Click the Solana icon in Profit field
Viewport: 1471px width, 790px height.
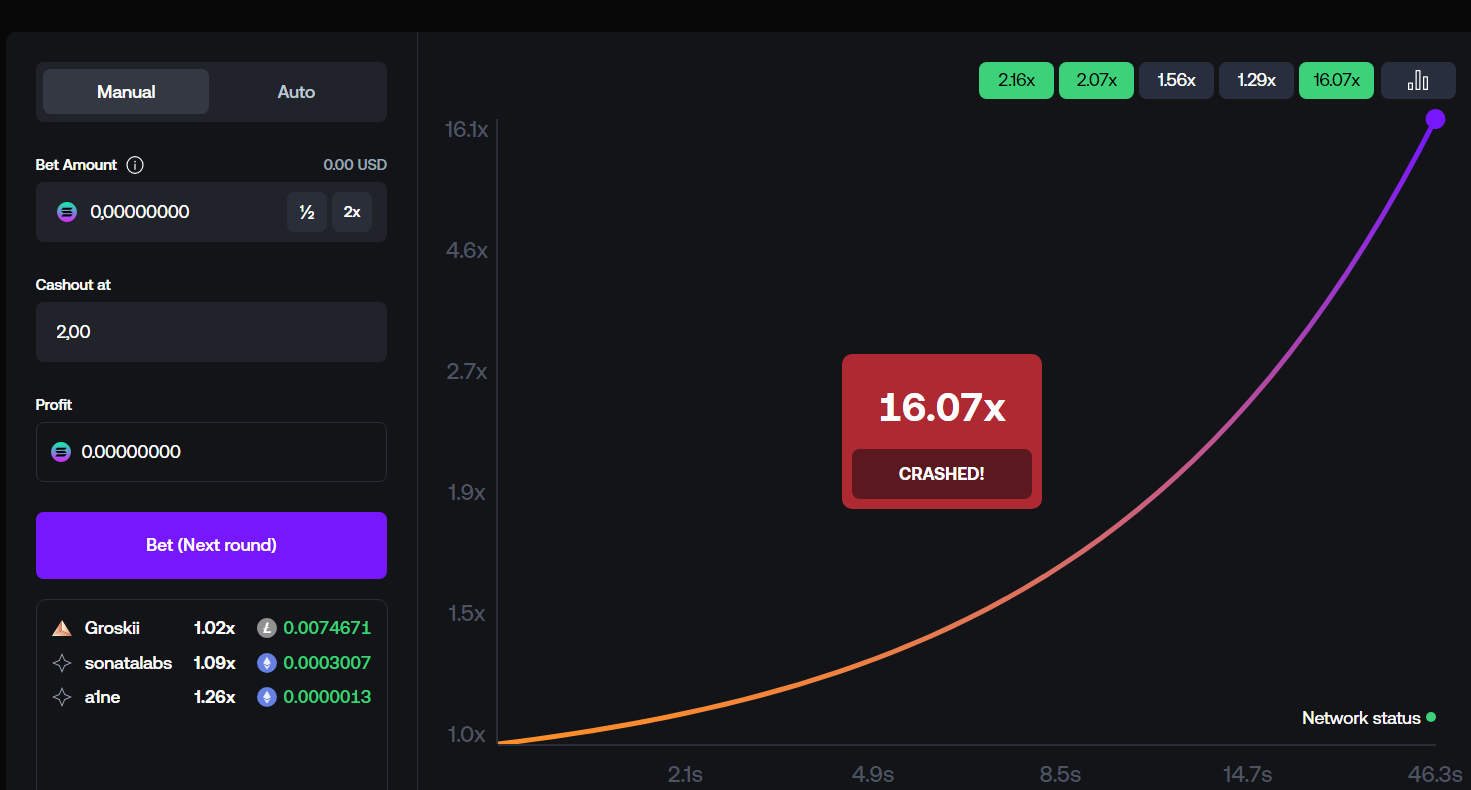click(x=61, y=452)
